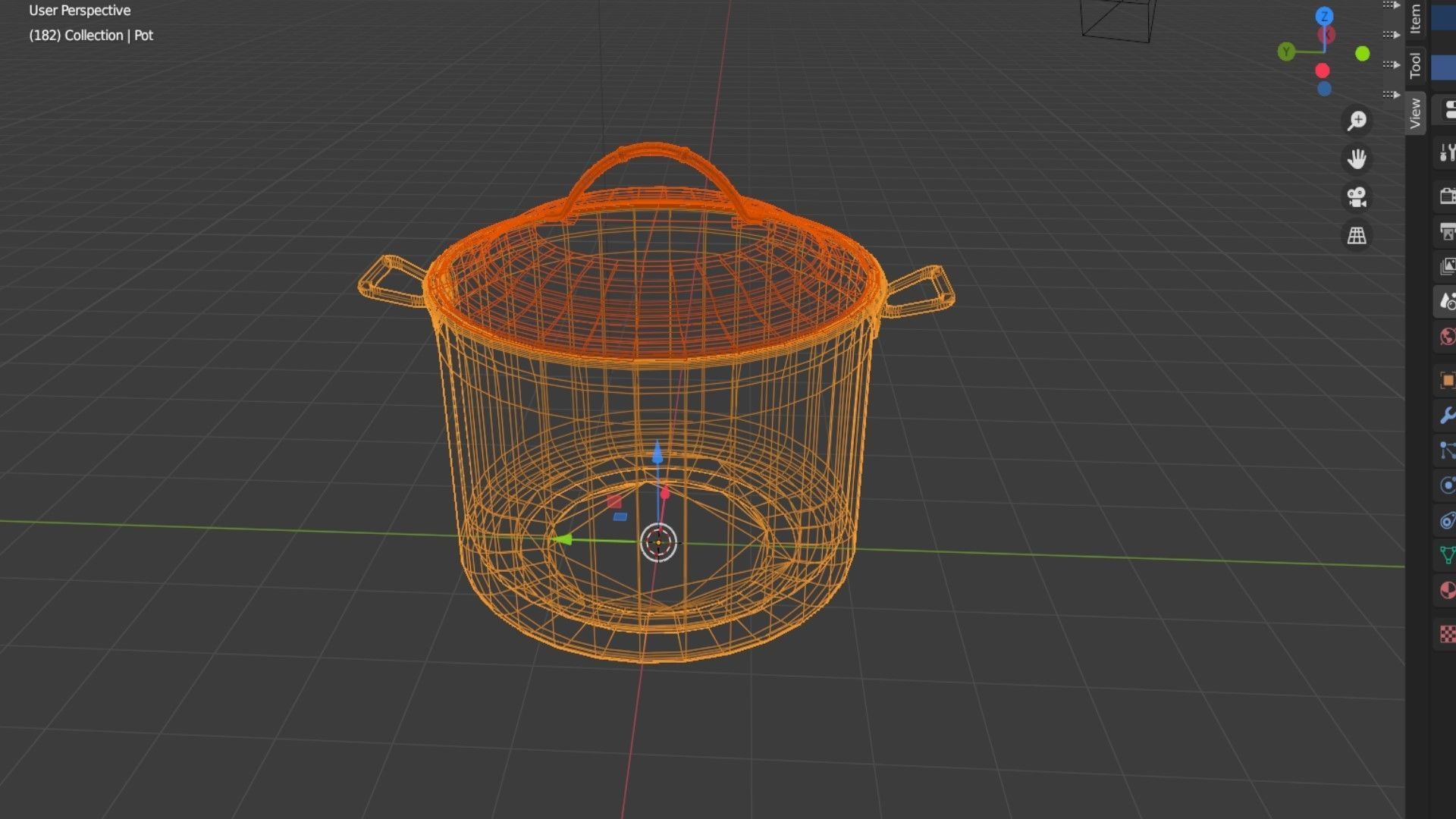The image size is (1456, 819).
Task: Click the hand pan view button
Action: [x=1357, y=159]
